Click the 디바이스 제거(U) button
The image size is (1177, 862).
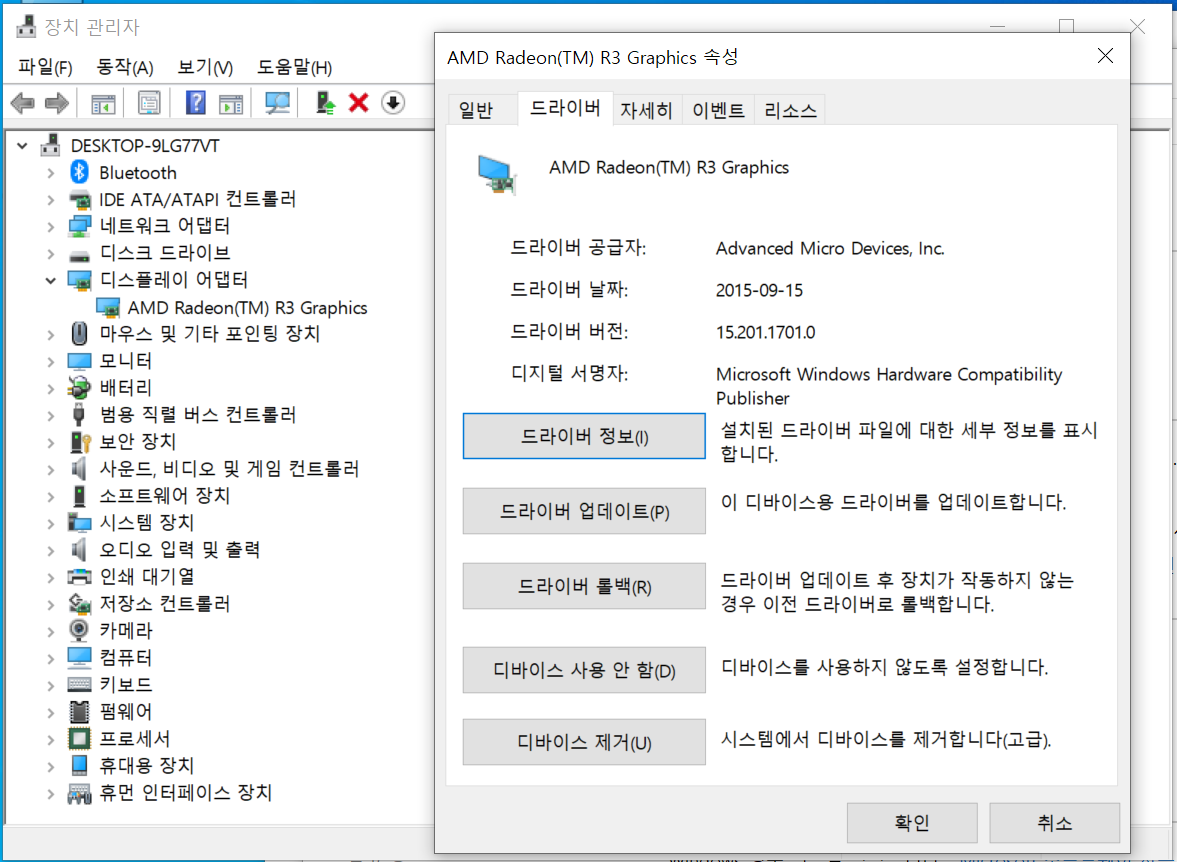(x=584, y=742)
